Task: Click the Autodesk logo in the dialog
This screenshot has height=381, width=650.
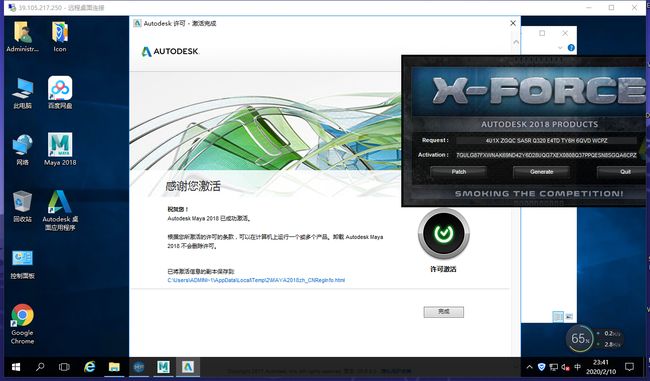Action: pos(170,51)
